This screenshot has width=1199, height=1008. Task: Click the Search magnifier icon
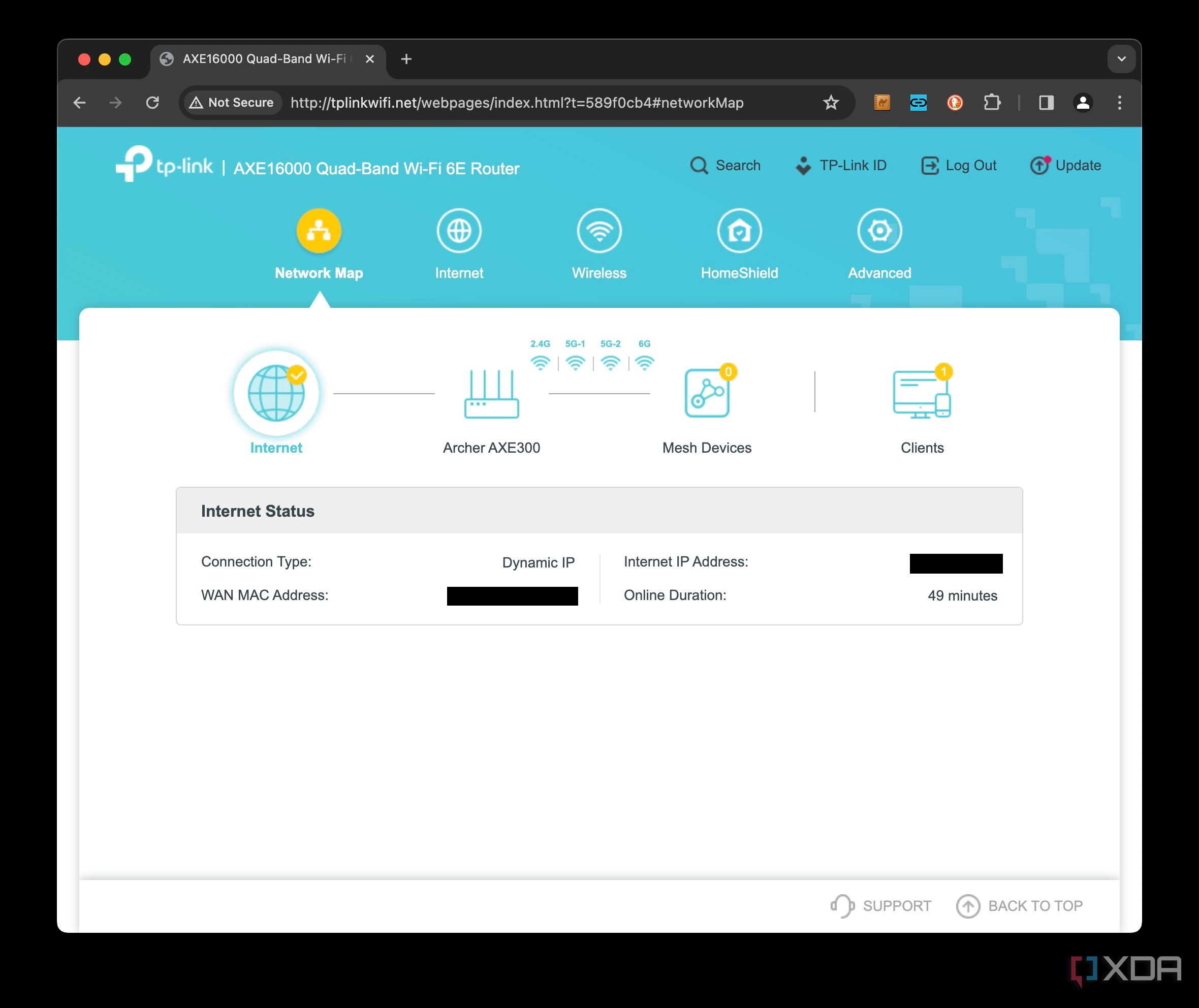pos(699,166)
